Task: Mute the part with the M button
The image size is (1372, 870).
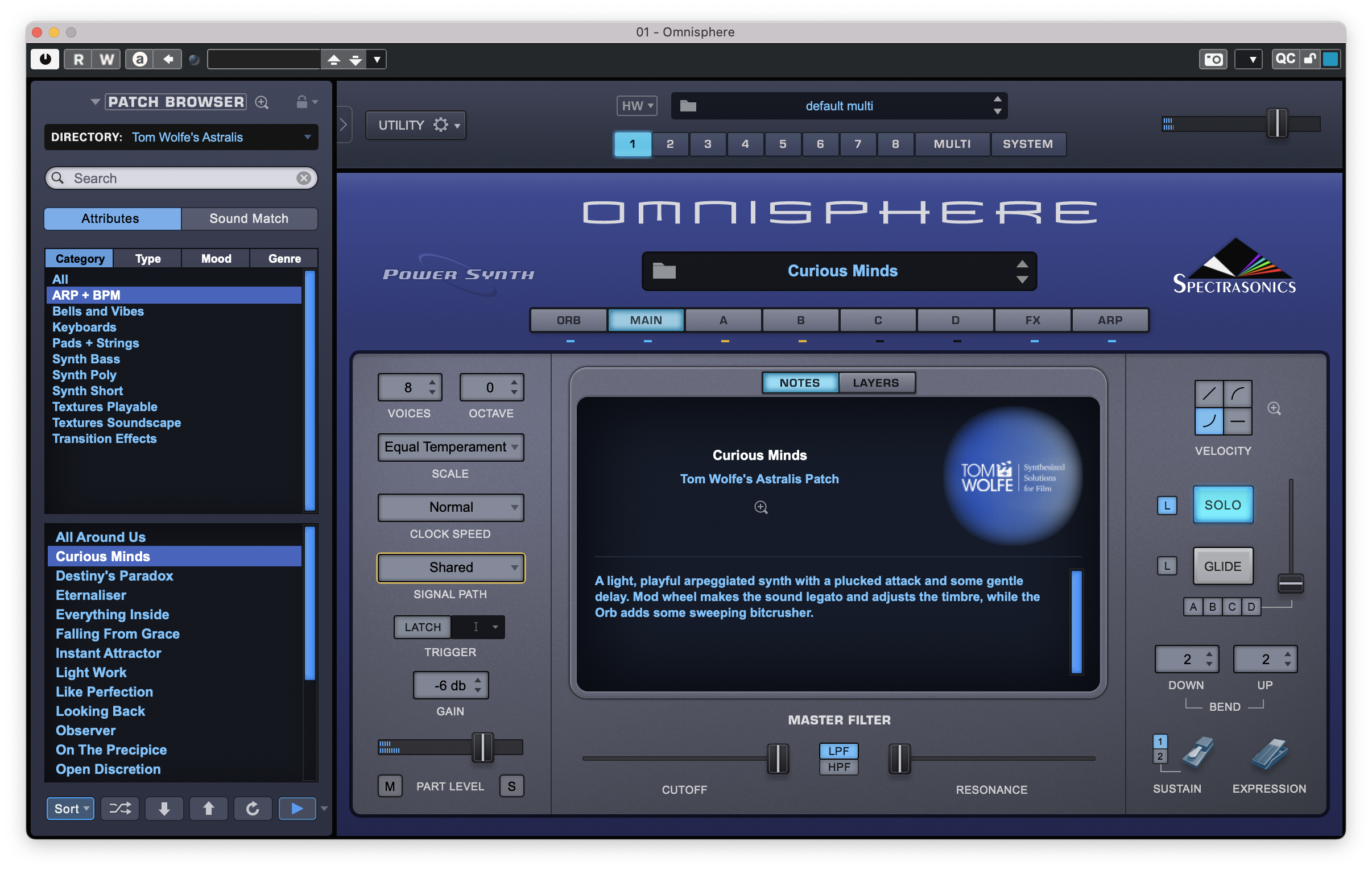Action: pyautogui.click(x=390, y=787)
